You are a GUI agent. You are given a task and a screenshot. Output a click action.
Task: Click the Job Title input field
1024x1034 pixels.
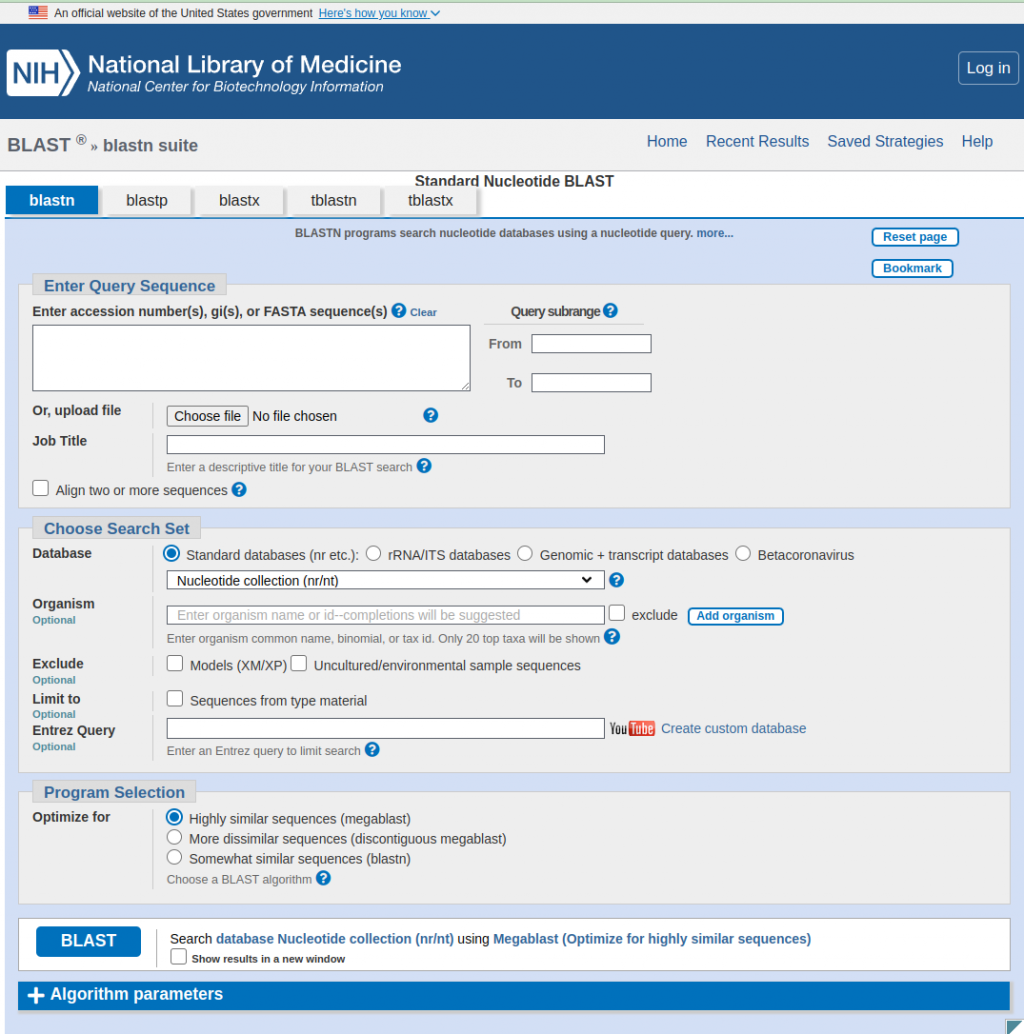click(386, 444)
